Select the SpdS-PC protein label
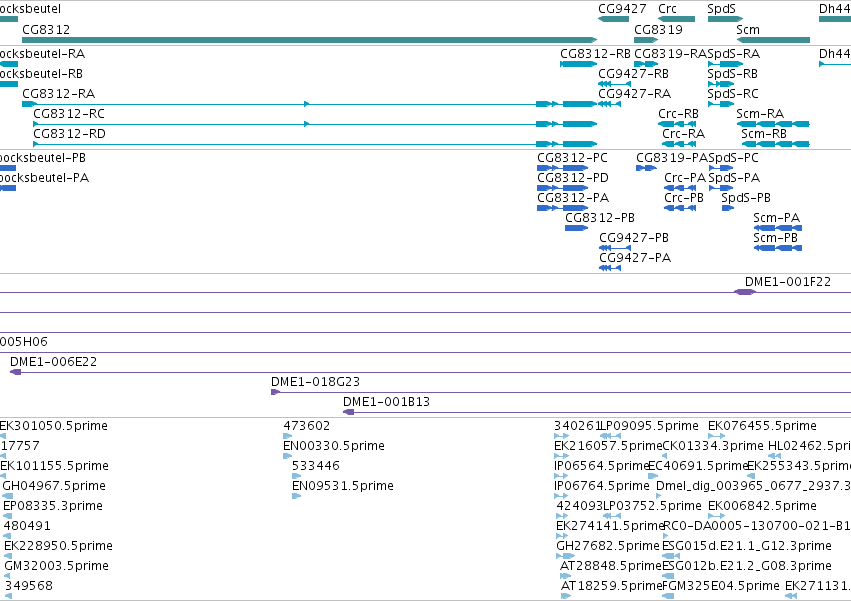The height and width of the screenshot is (601, 851). [734, 158]
